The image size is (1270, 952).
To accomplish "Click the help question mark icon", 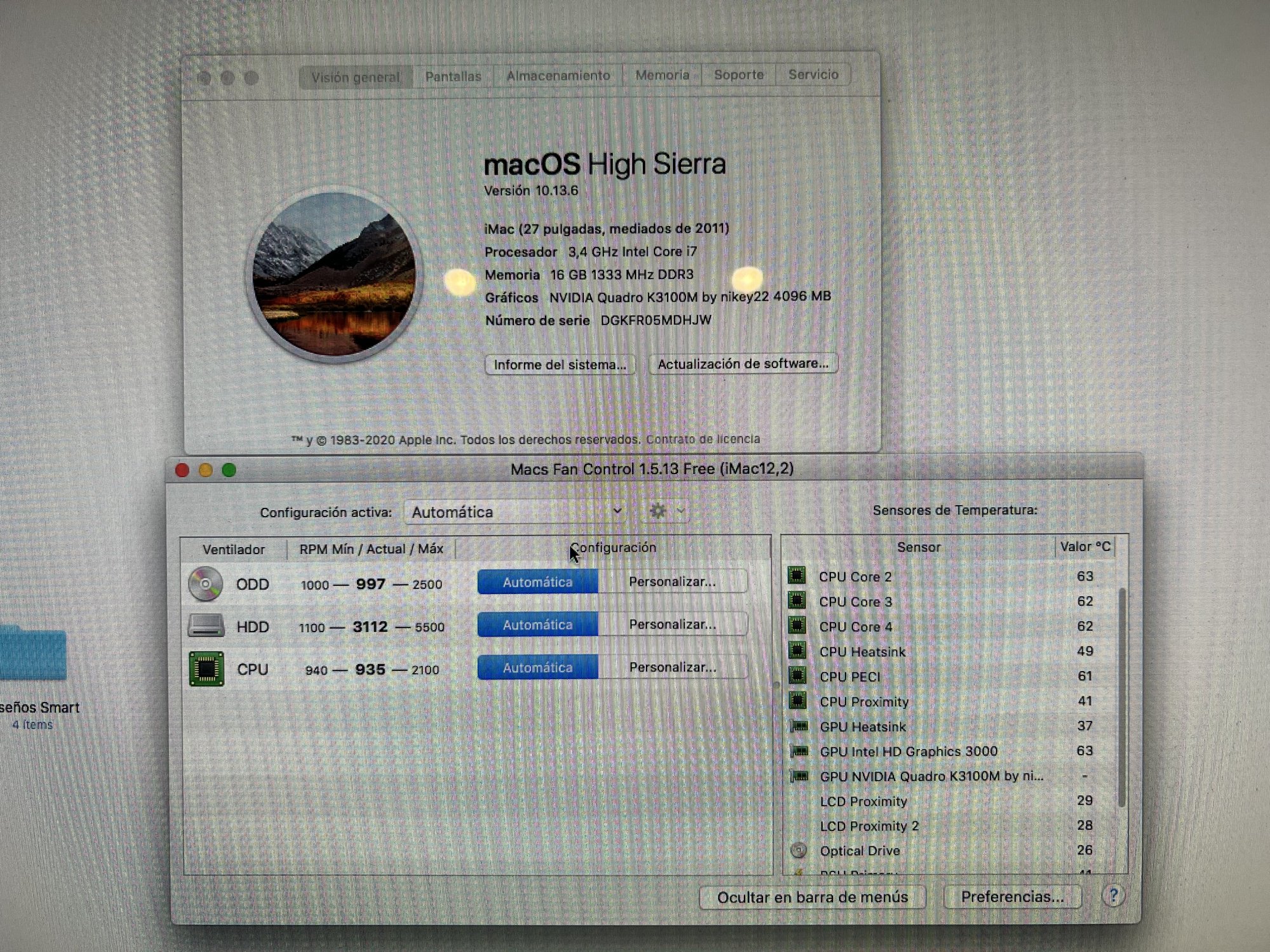I will click(1113, 896).
